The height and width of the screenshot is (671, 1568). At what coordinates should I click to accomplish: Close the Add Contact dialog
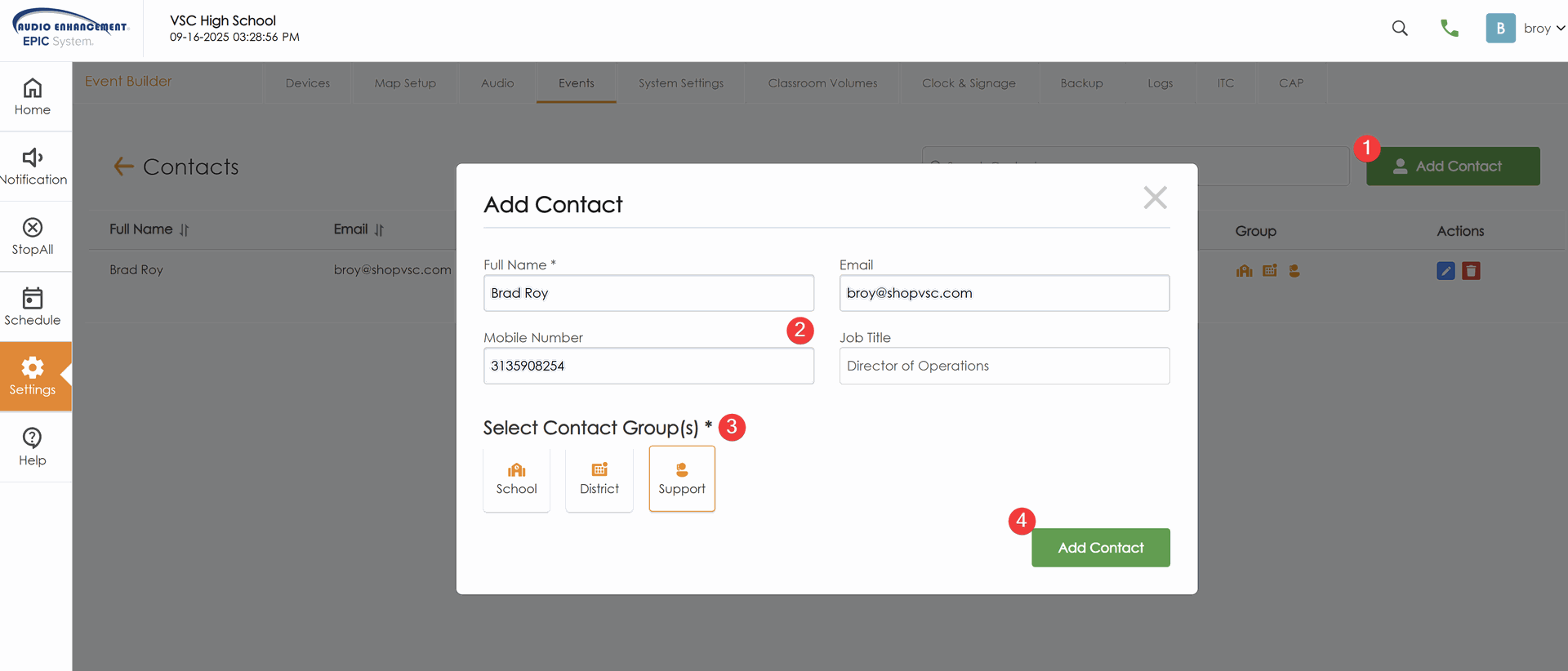[1155, 198]
